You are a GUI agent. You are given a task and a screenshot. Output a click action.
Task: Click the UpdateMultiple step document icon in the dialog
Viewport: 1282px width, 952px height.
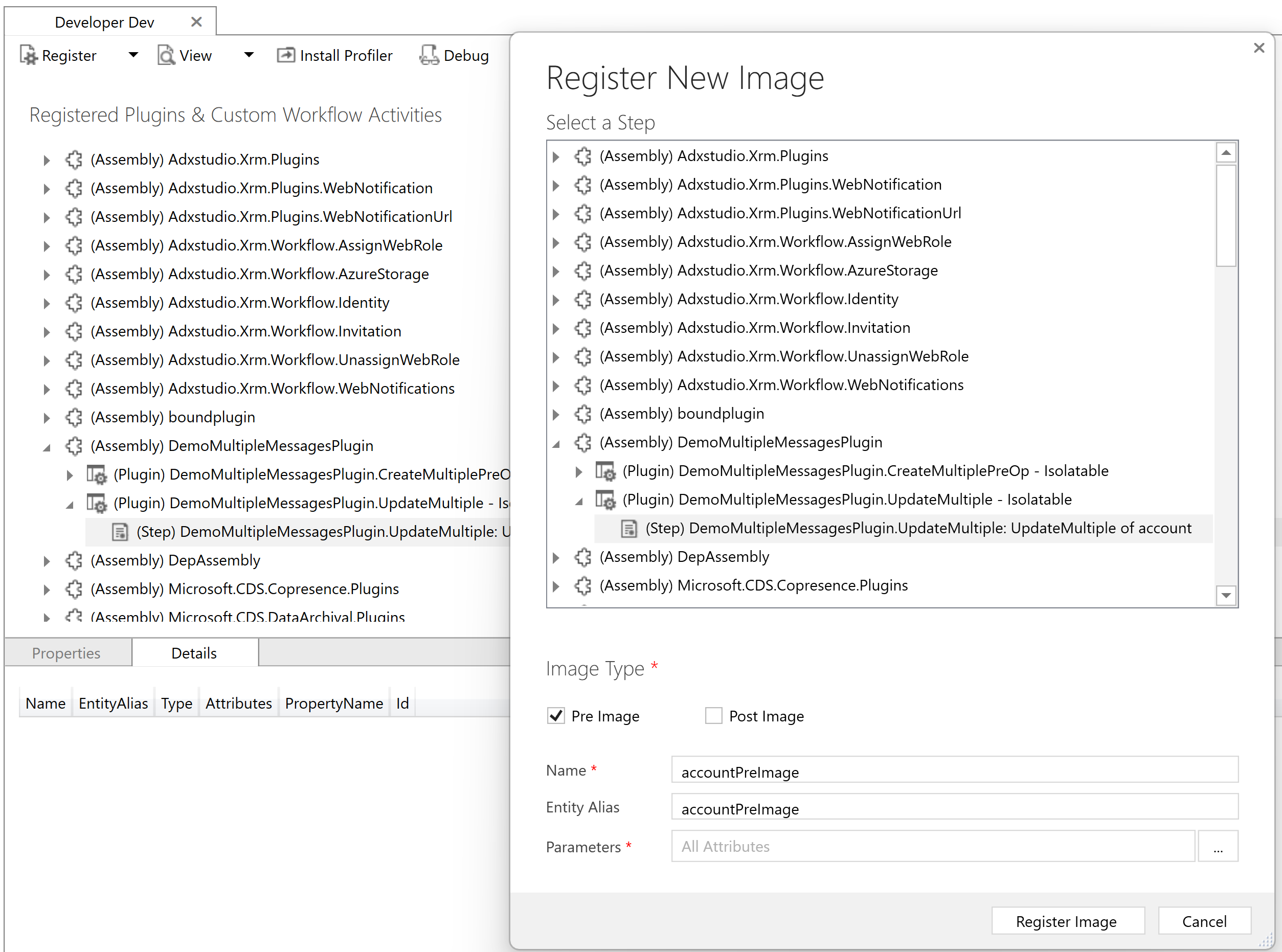629,529
